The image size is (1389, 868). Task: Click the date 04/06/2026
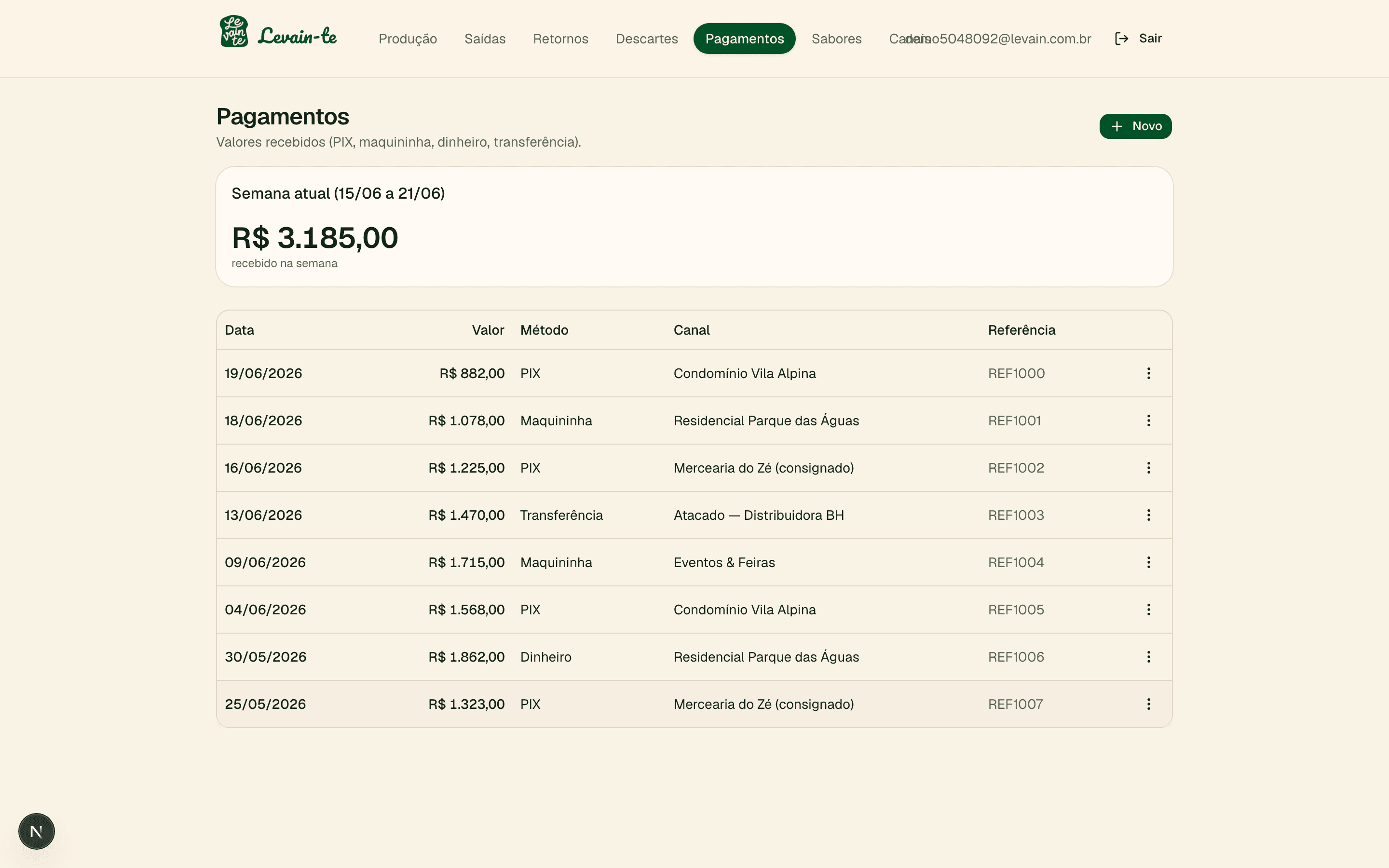265,610
